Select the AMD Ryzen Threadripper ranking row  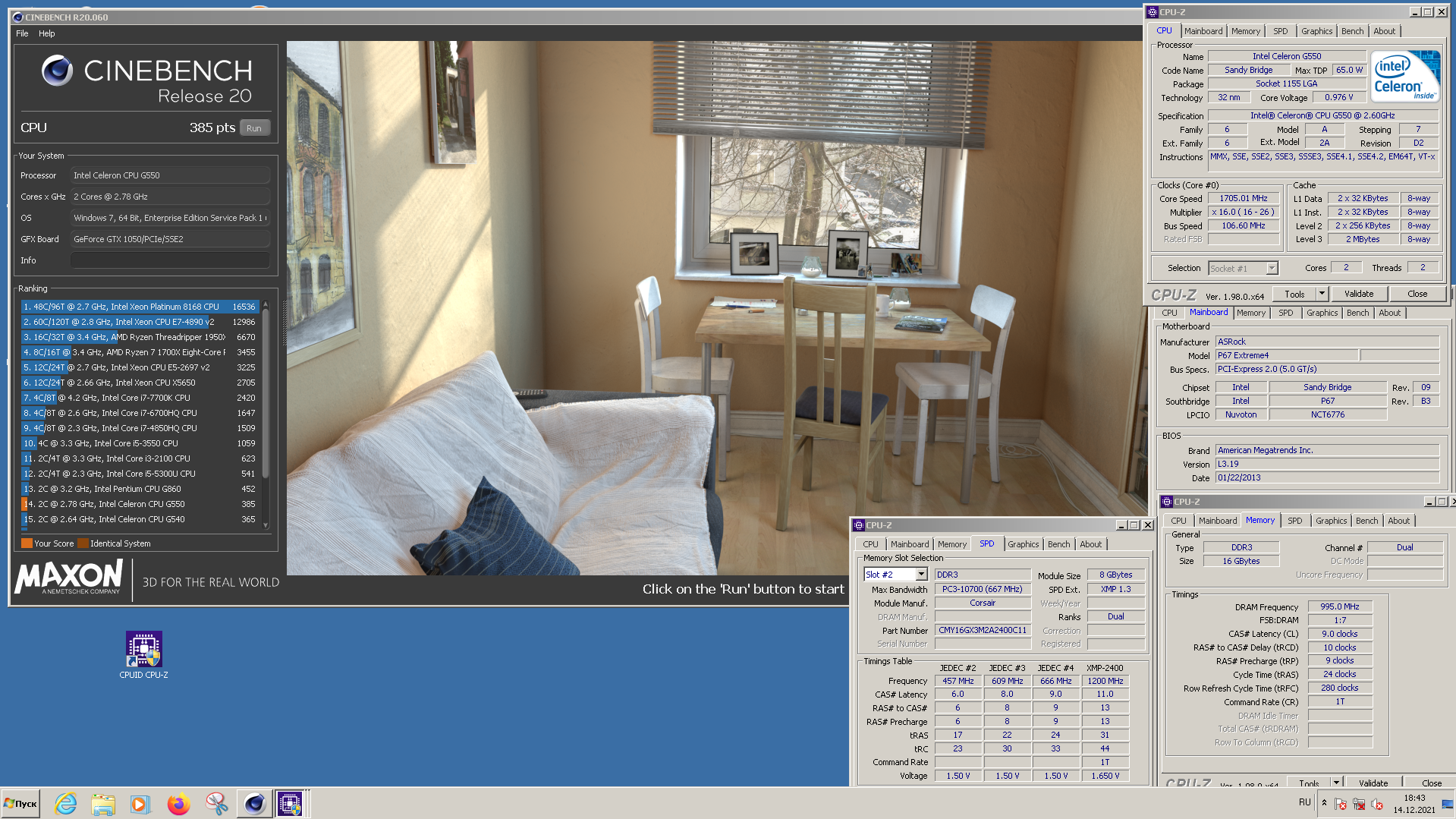coord(140,337)
